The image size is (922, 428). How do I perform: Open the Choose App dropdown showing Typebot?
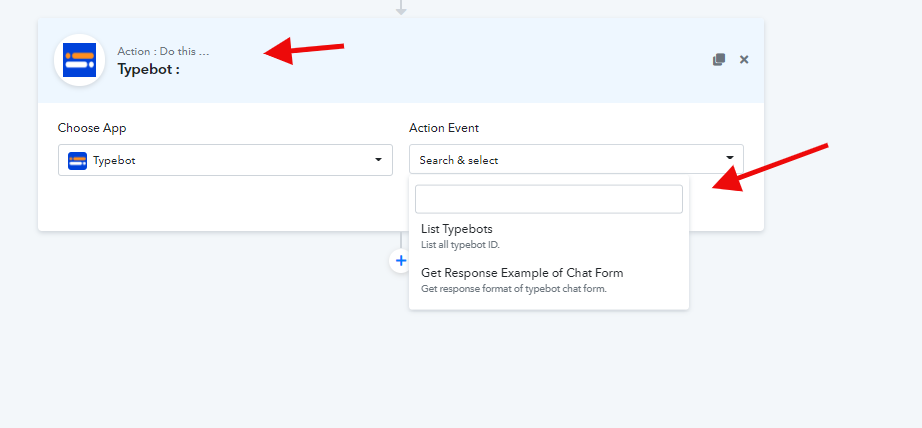click(x=225, y=160)
